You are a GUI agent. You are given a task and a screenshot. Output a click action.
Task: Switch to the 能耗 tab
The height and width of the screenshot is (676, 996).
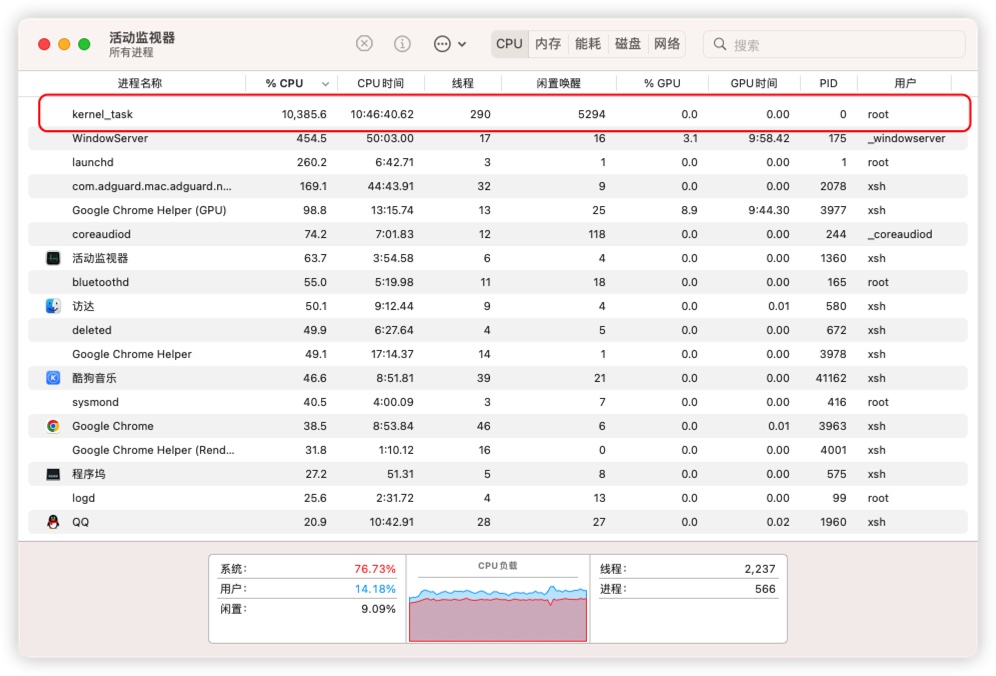click(588, 44)
